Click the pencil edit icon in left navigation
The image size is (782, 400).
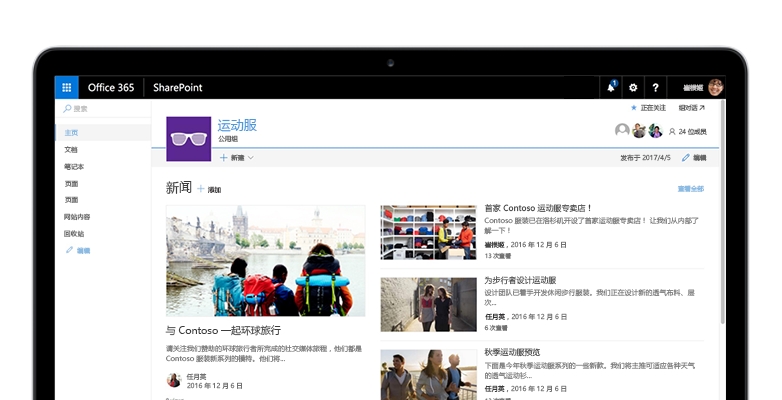(x=70, y=250)
